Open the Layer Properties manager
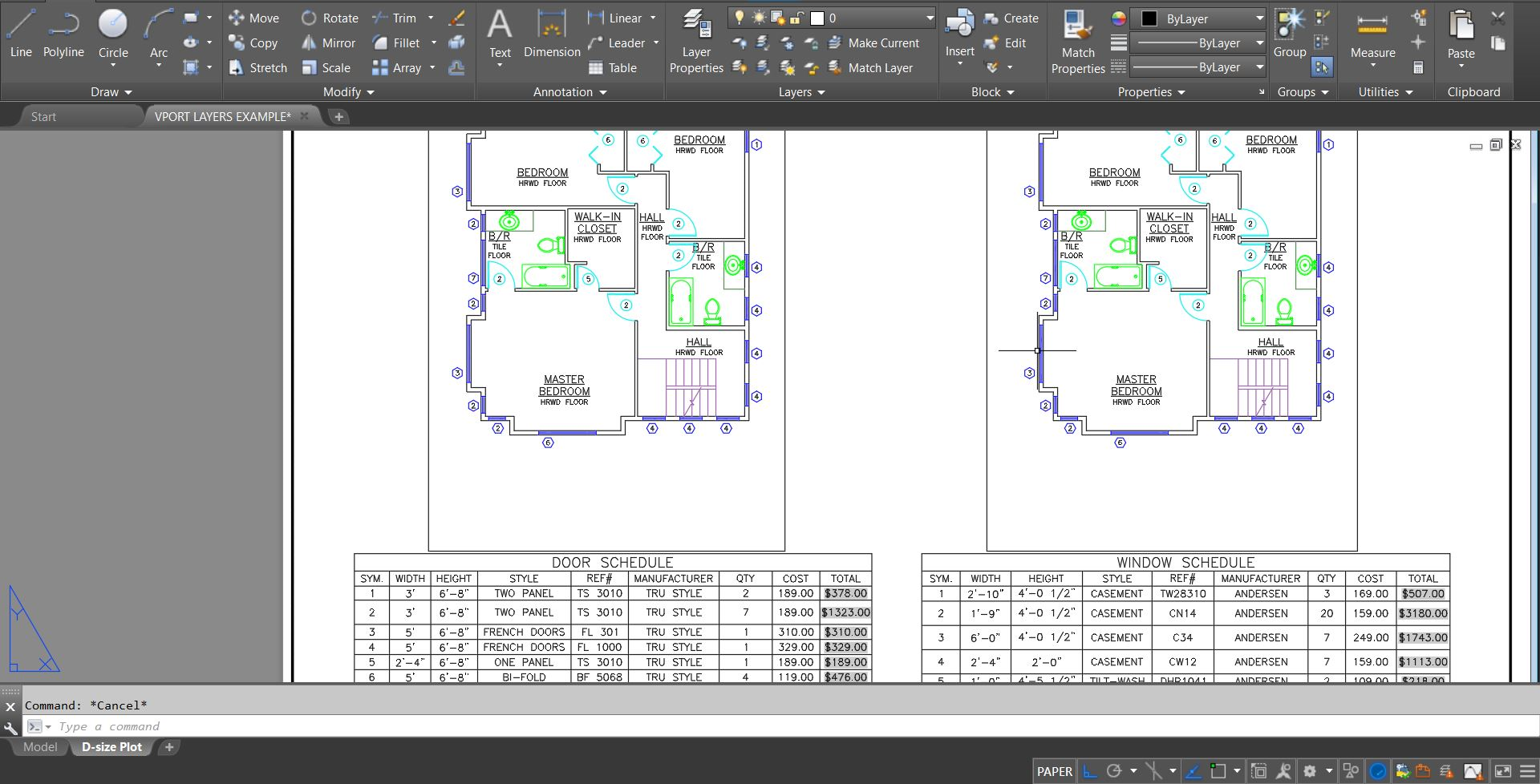Screen dimensions: 1540x784 point(696,42)
